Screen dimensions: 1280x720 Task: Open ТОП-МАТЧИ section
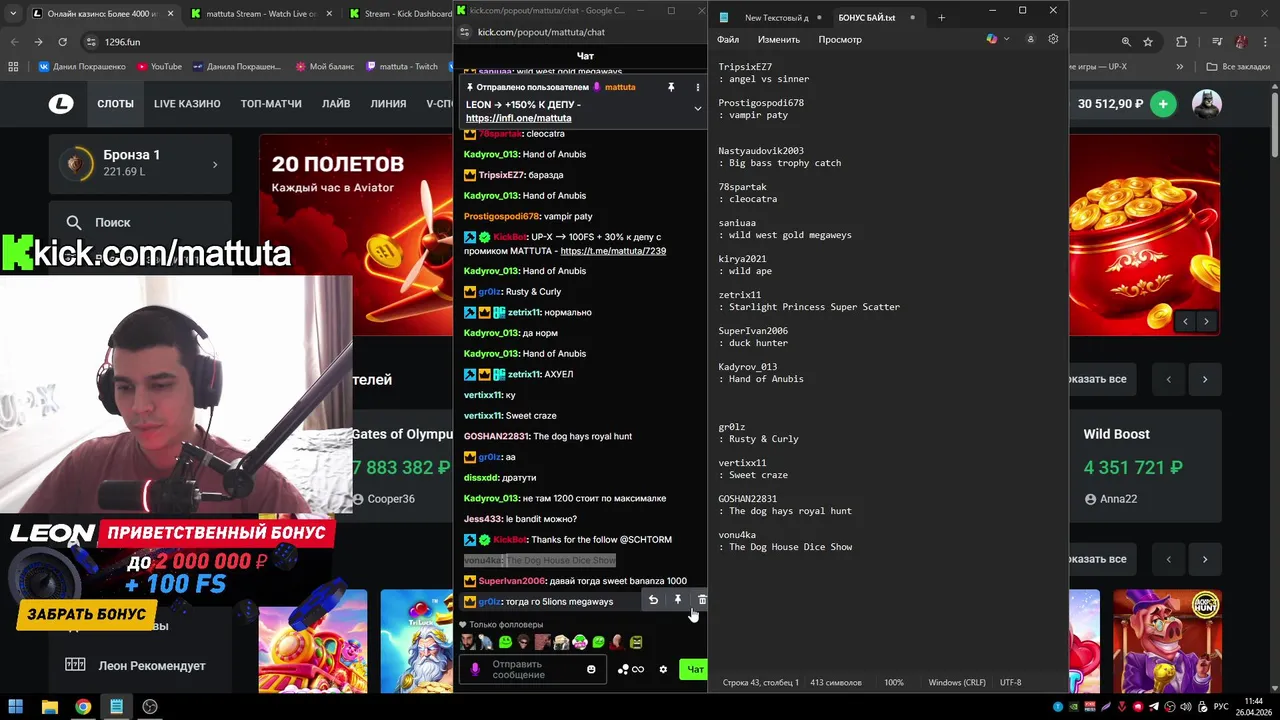point(271,103)
